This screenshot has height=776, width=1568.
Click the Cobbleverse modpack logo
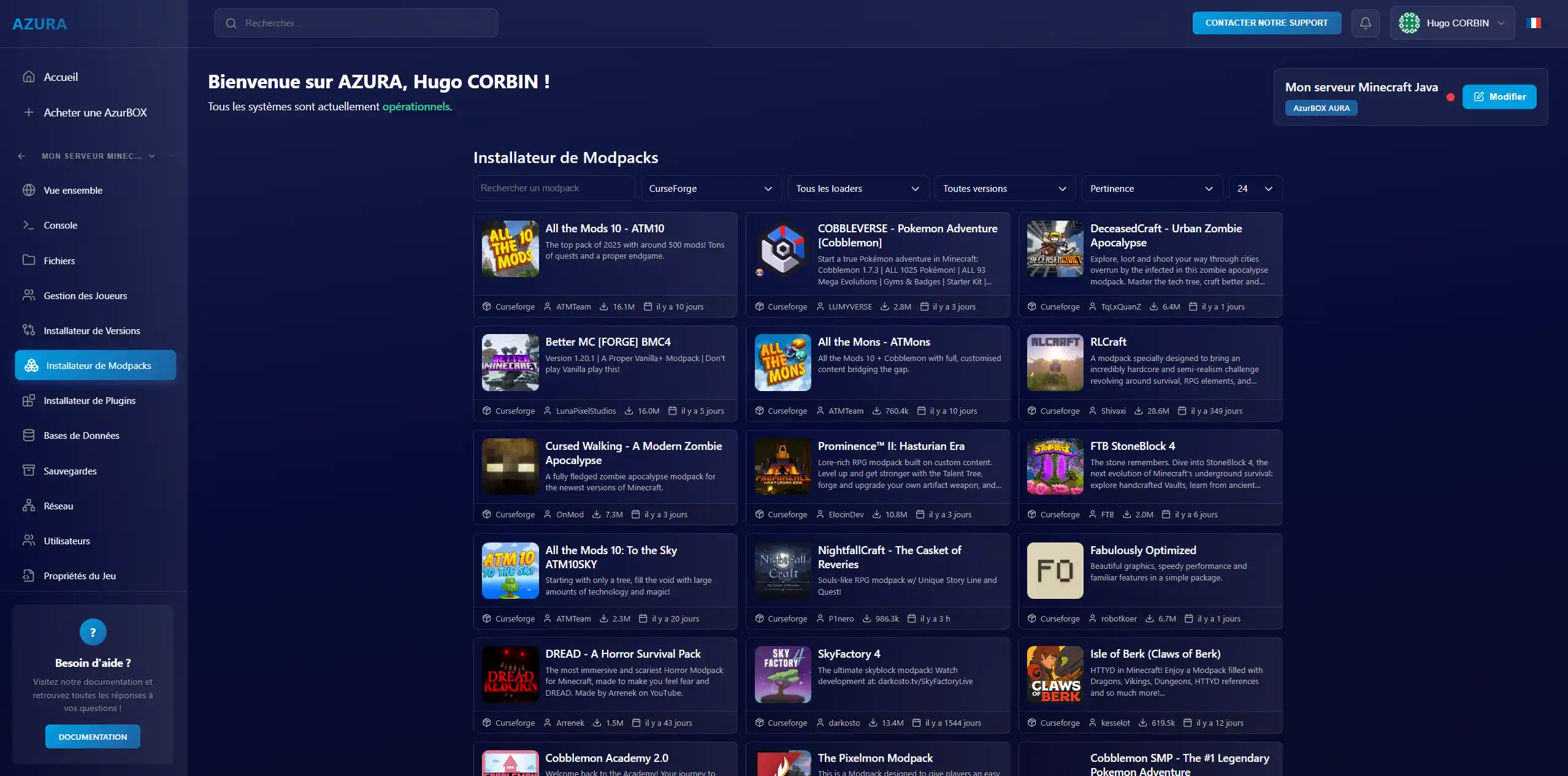coord(782,249)
